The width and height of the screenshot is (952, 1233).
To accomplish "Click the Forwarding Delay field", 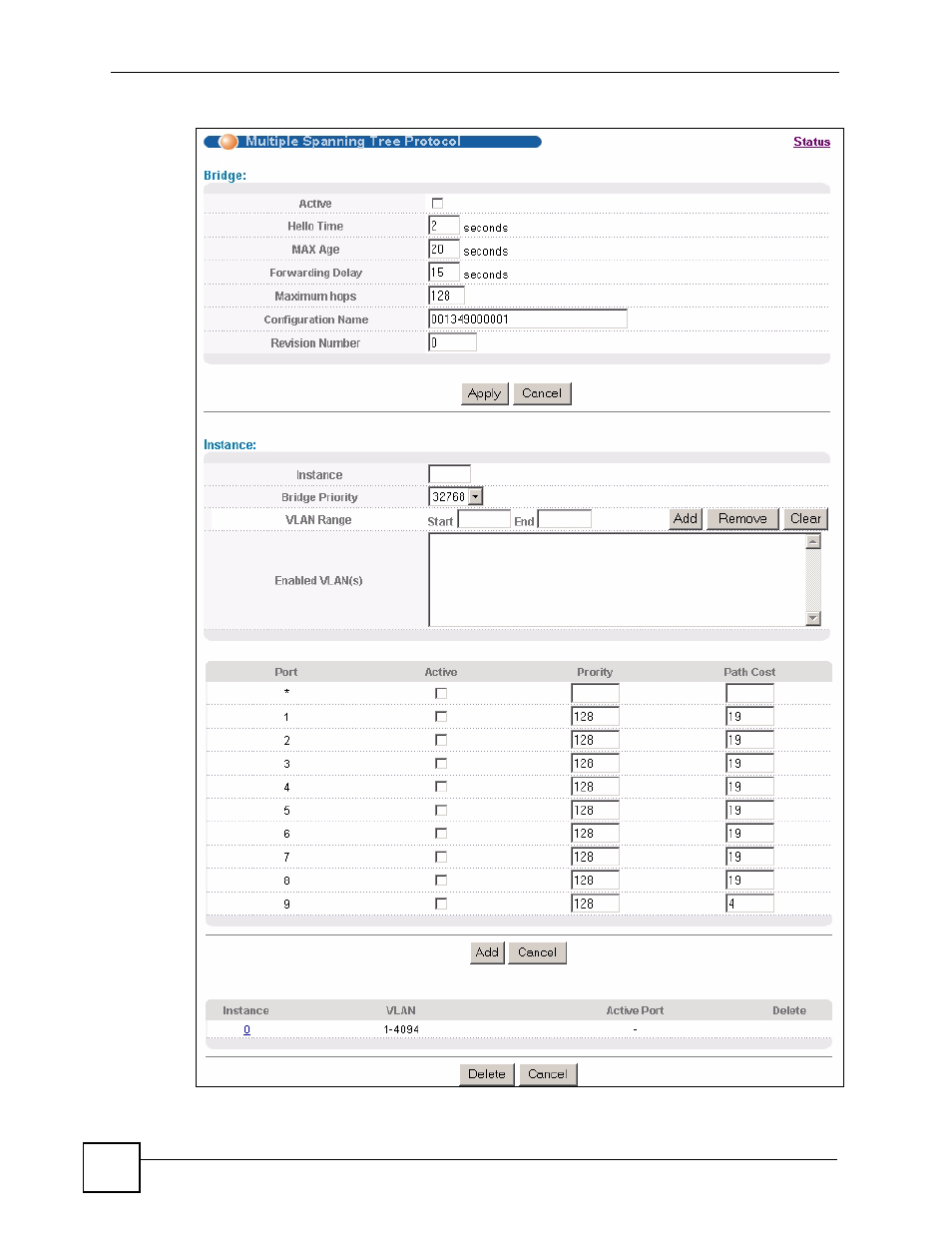I will point(444,273).
